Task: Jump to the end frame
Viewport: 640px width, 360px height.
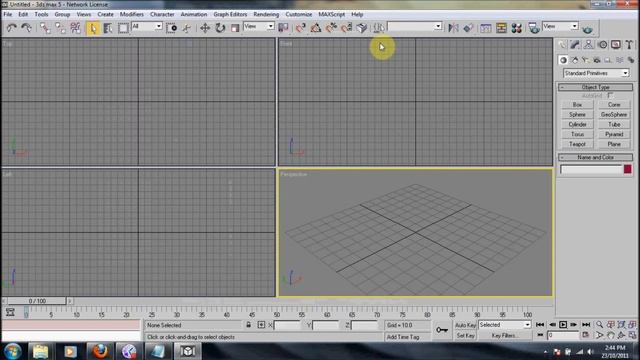Action: pyautogui.click(x=586, y=324)
